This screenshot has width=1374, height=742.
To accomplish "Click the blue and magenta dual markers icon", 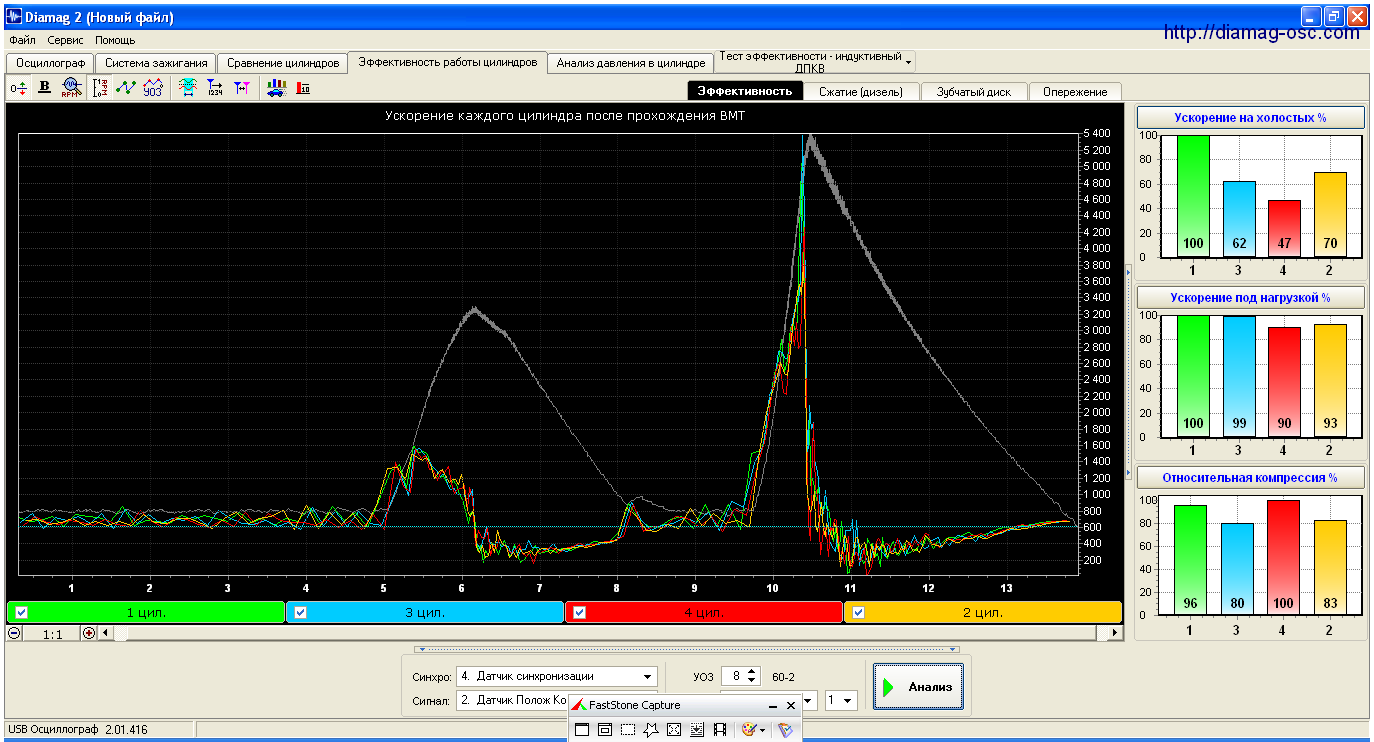I will (x=242, y=88).
